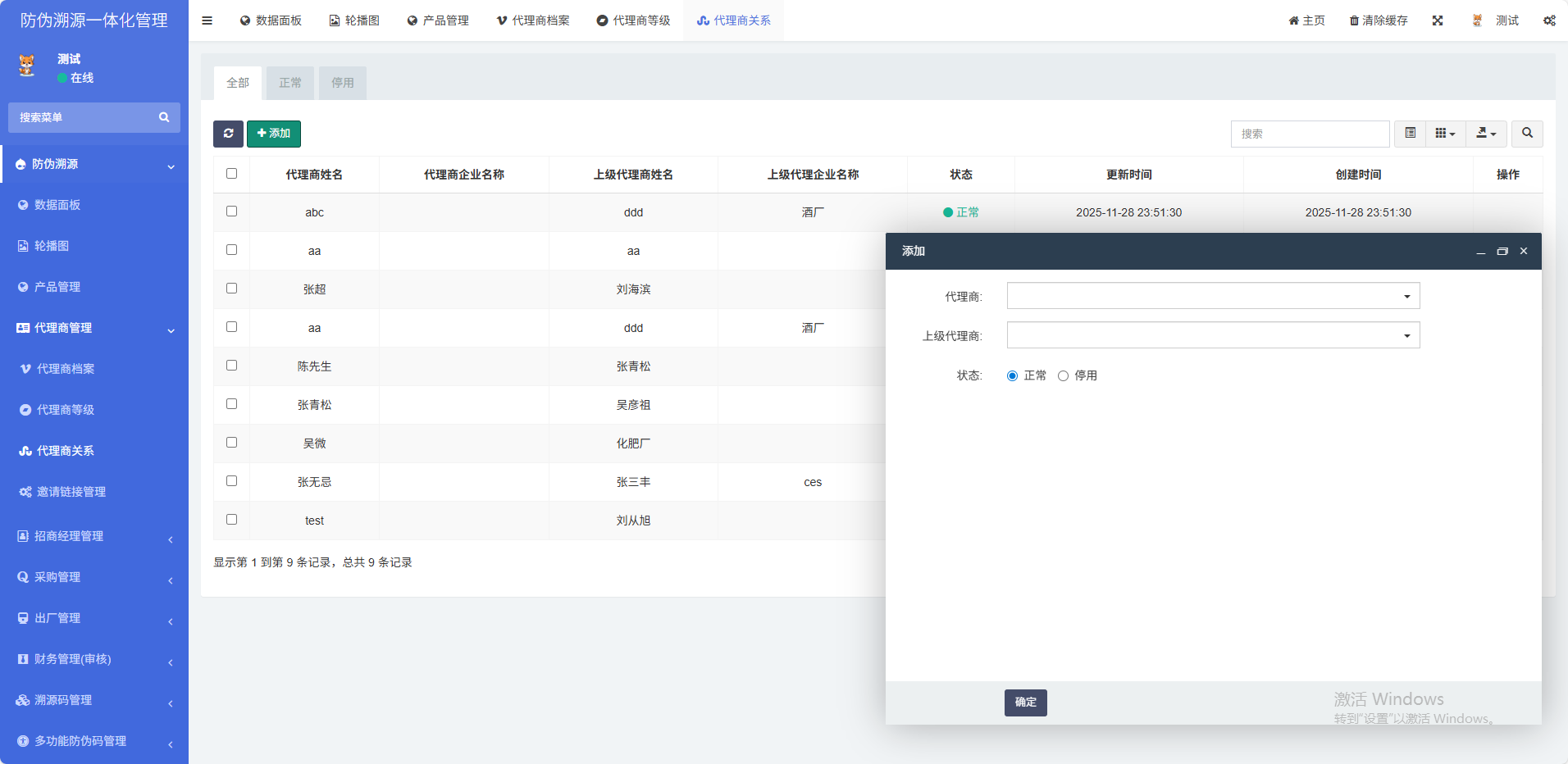The image size is (1568, 764).
Task: Maximize the 添加 dialog window
Action: (1502, 252)
